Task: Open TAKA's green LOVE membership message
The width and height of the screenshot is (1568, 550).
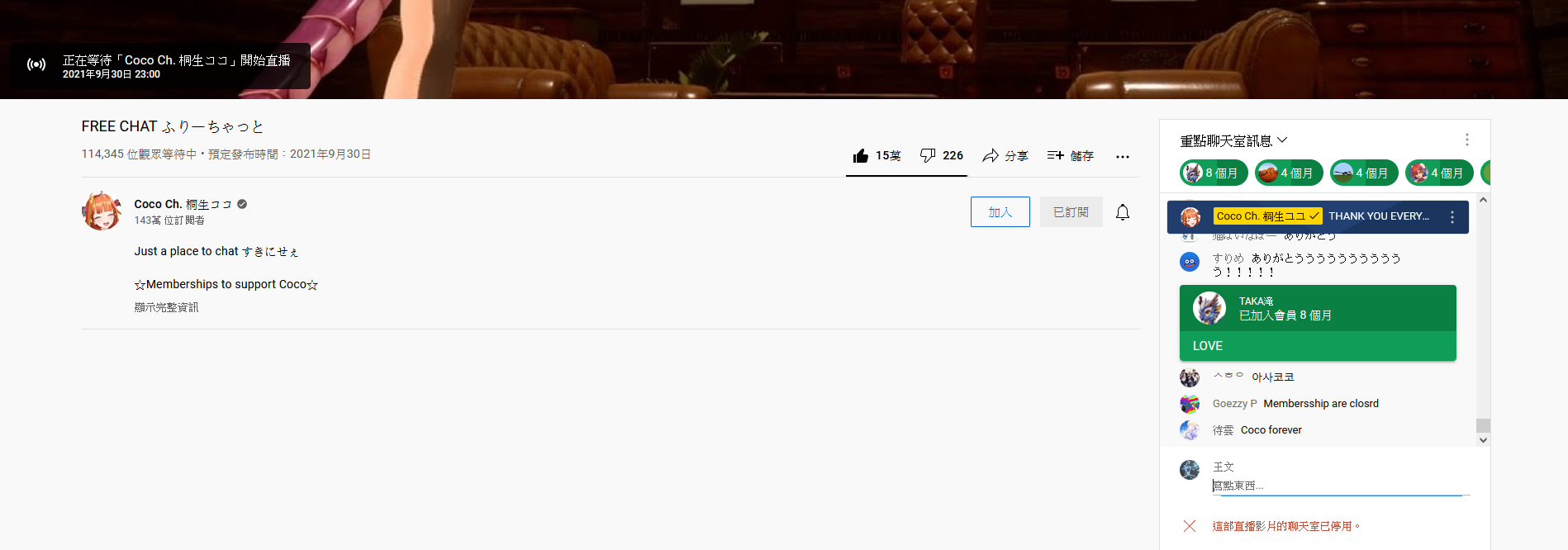Action: click(1318, 323)
